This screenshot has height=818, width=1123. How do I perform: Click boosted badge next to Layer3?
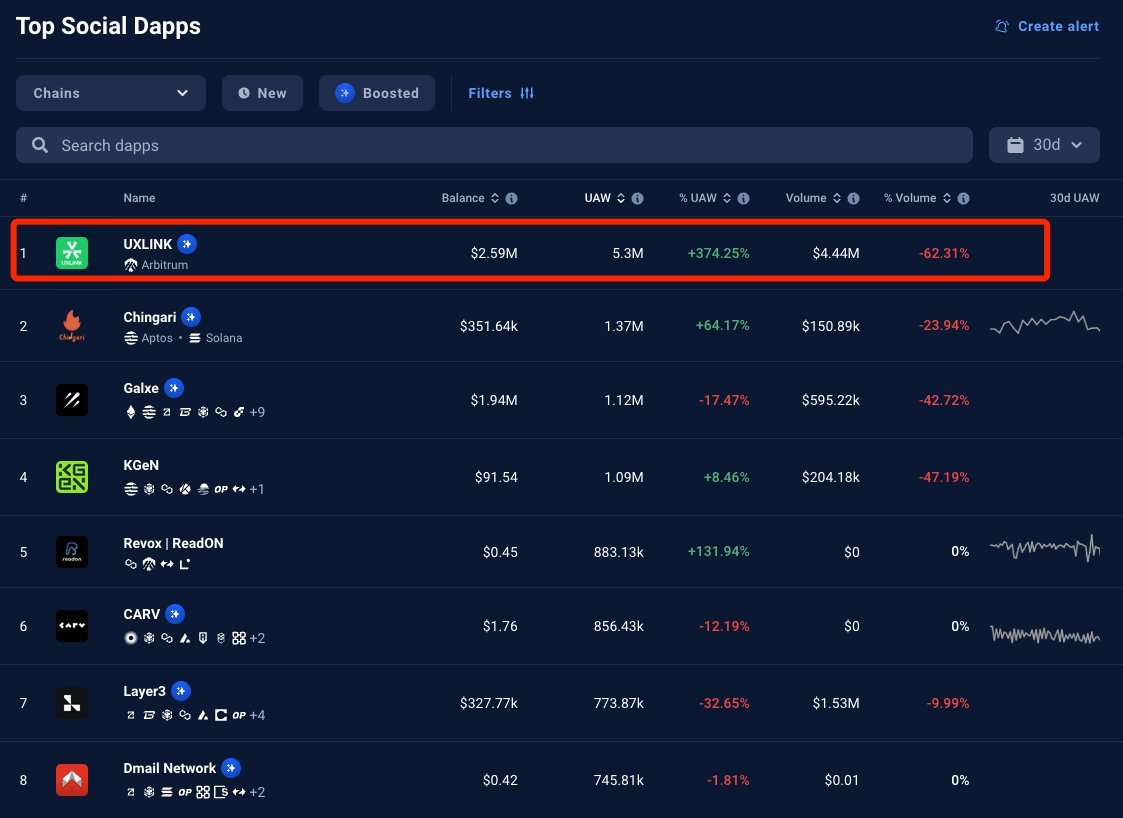(x=180, y=691)
